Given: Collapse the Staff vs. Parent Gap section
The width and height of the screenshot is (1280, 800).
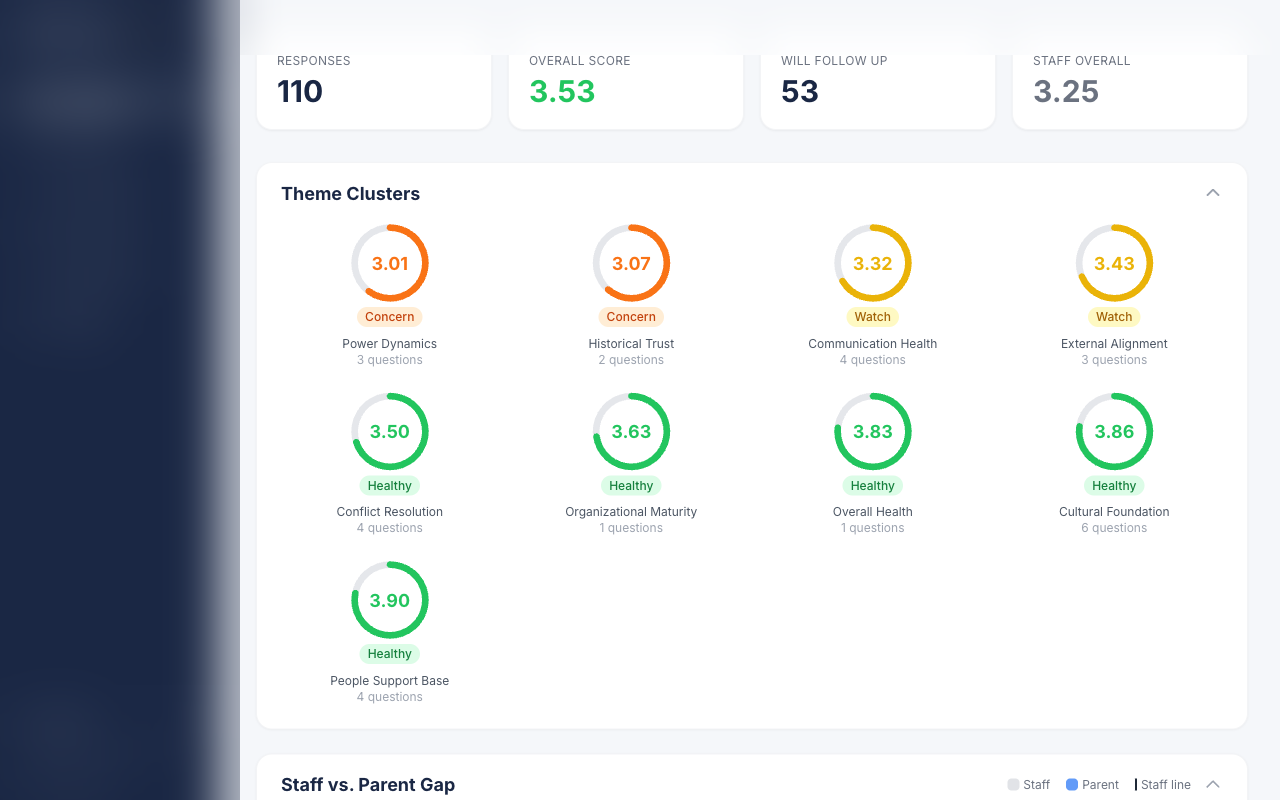Looking at the screenshot, I should pos(1212,784).
